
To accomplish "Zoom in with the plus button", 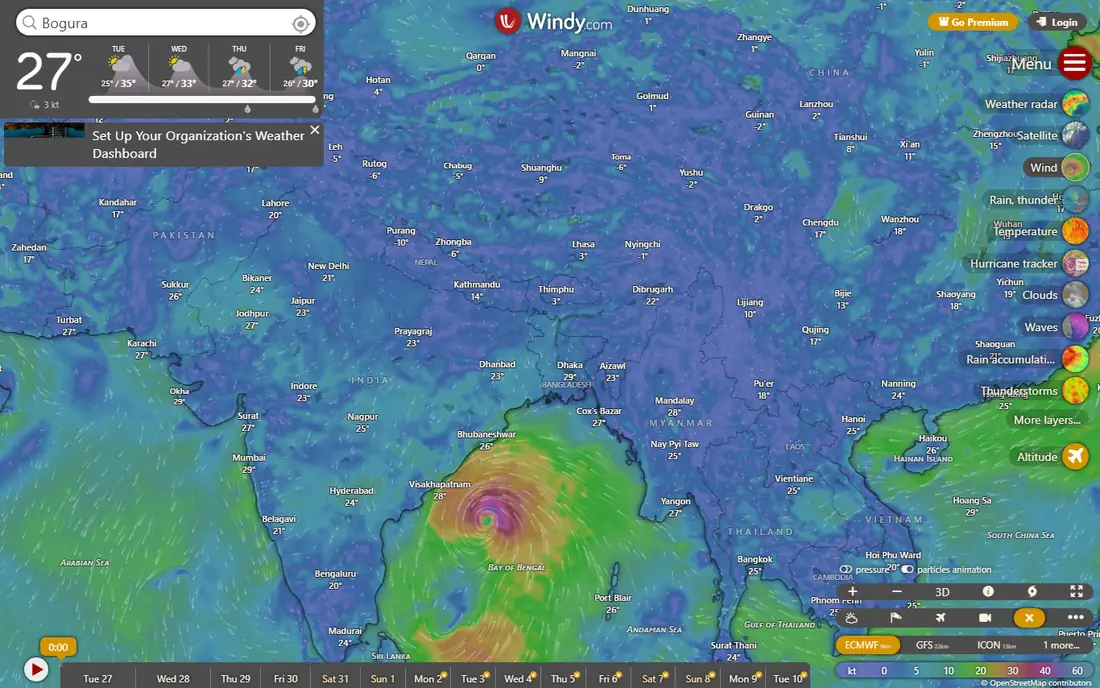I will [852, 591].
